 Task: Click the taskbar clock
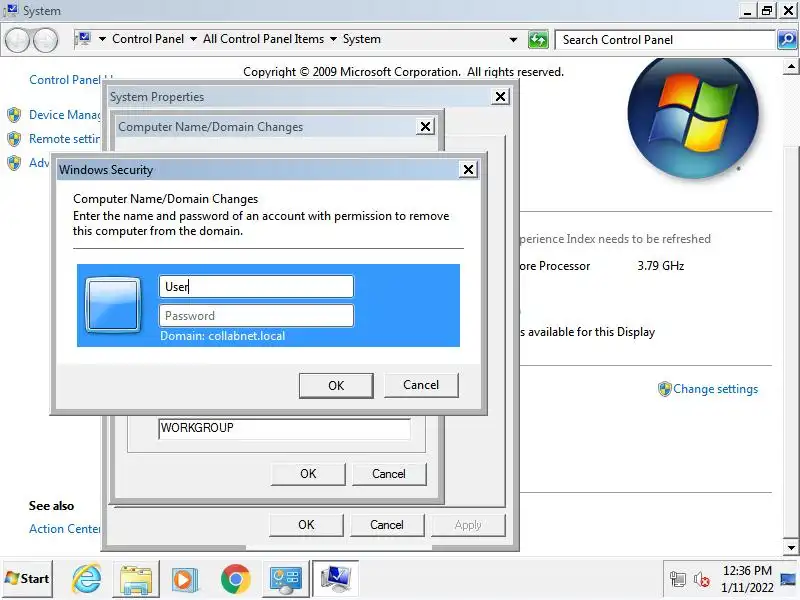click(747, 579)
